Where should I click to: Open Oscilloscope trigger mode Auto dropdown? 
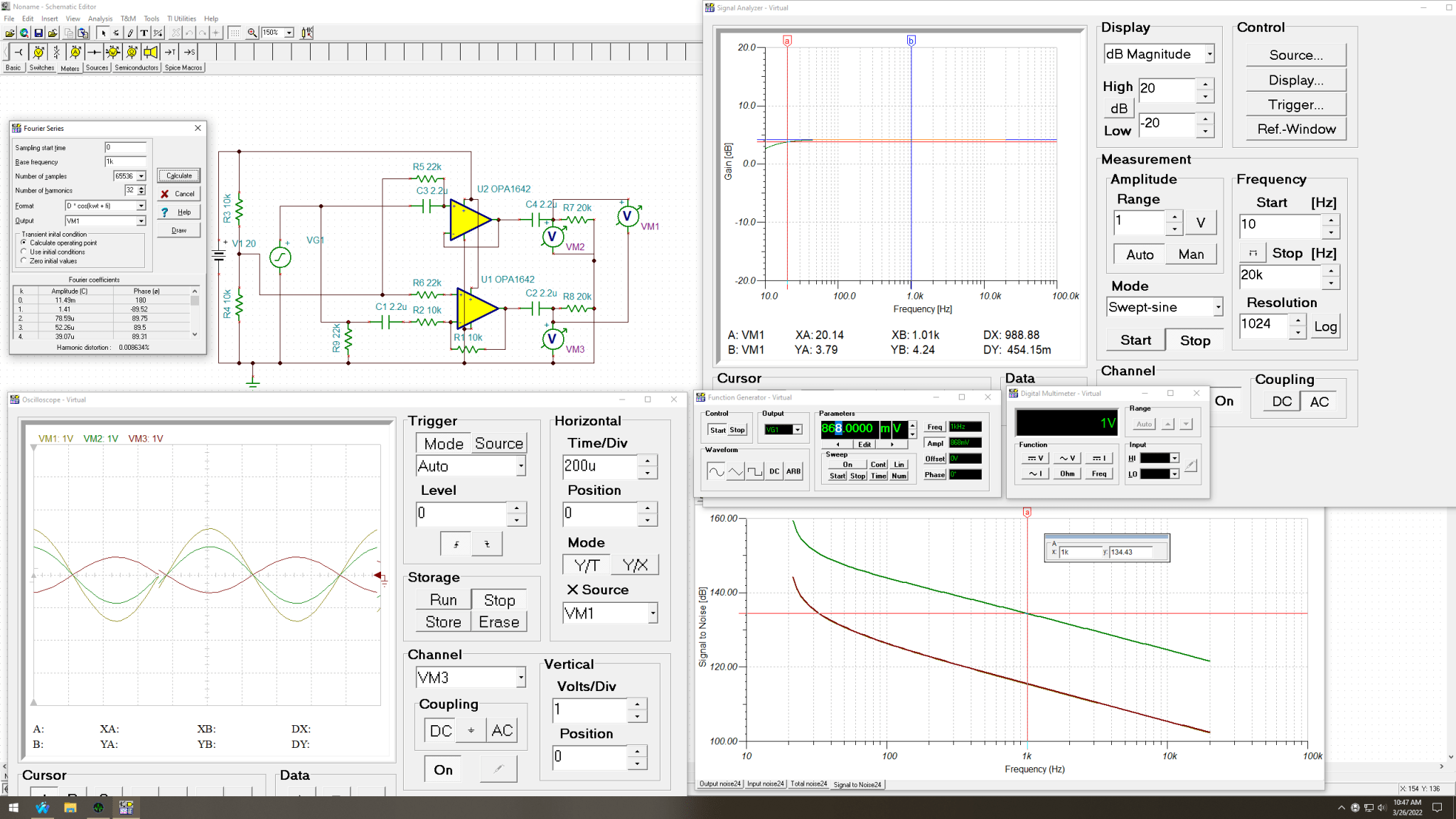click(521, 466)
